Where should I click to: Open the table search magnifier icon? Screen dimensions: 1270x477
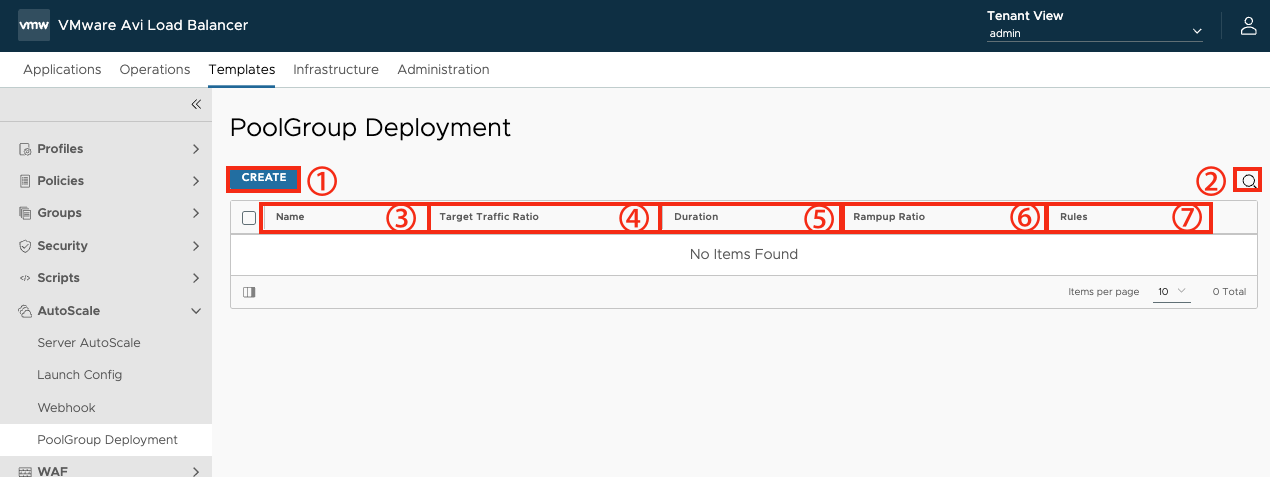click(x=1248, y=181)
